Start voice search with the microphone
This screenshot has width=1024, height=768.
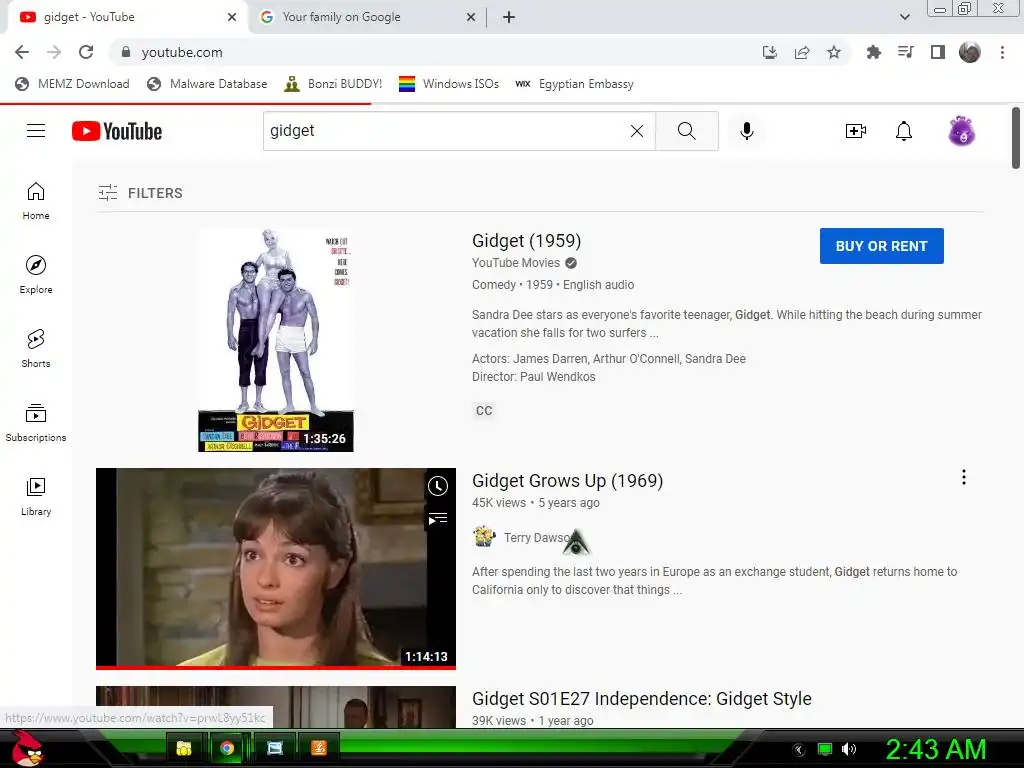pos(746,131)
